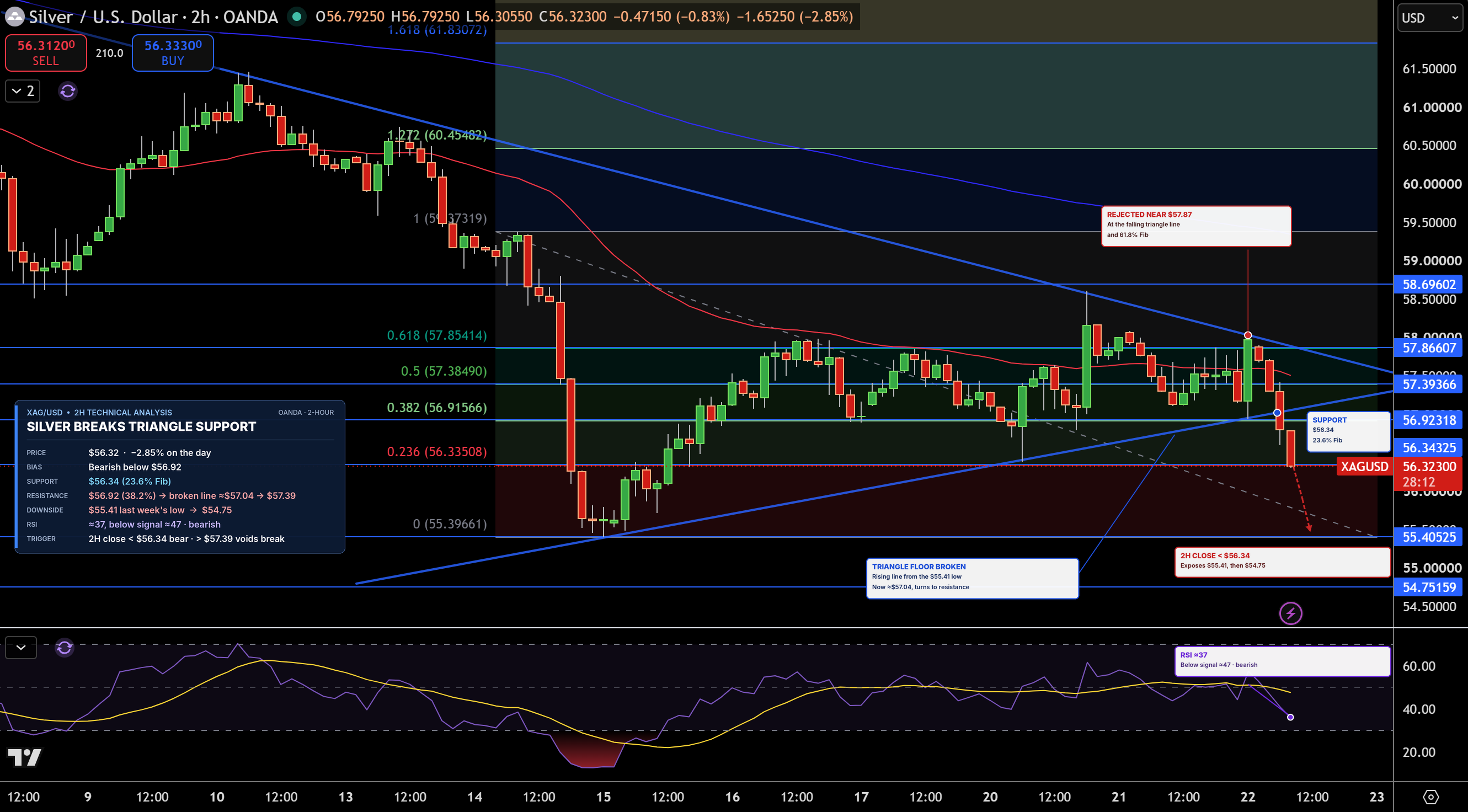This screenshot has width=1468, height=812.
Task: Click the silver symbol logo icon
Action: point(14,17)
